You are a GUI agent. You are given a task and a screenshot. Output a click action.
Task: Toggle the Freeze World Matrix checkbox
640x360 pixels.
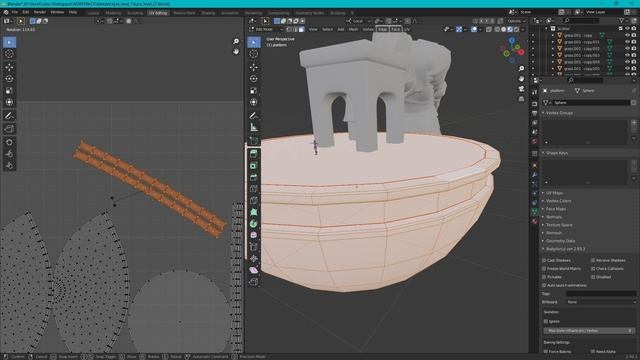(x=544, y=269)
